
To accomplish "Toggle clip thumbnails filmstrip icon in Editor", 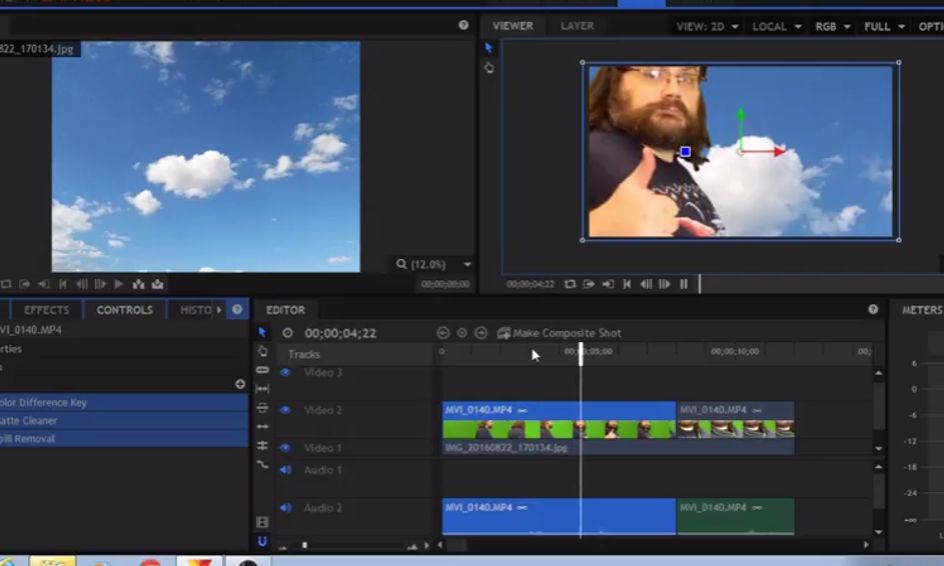I will coord(262,522).
